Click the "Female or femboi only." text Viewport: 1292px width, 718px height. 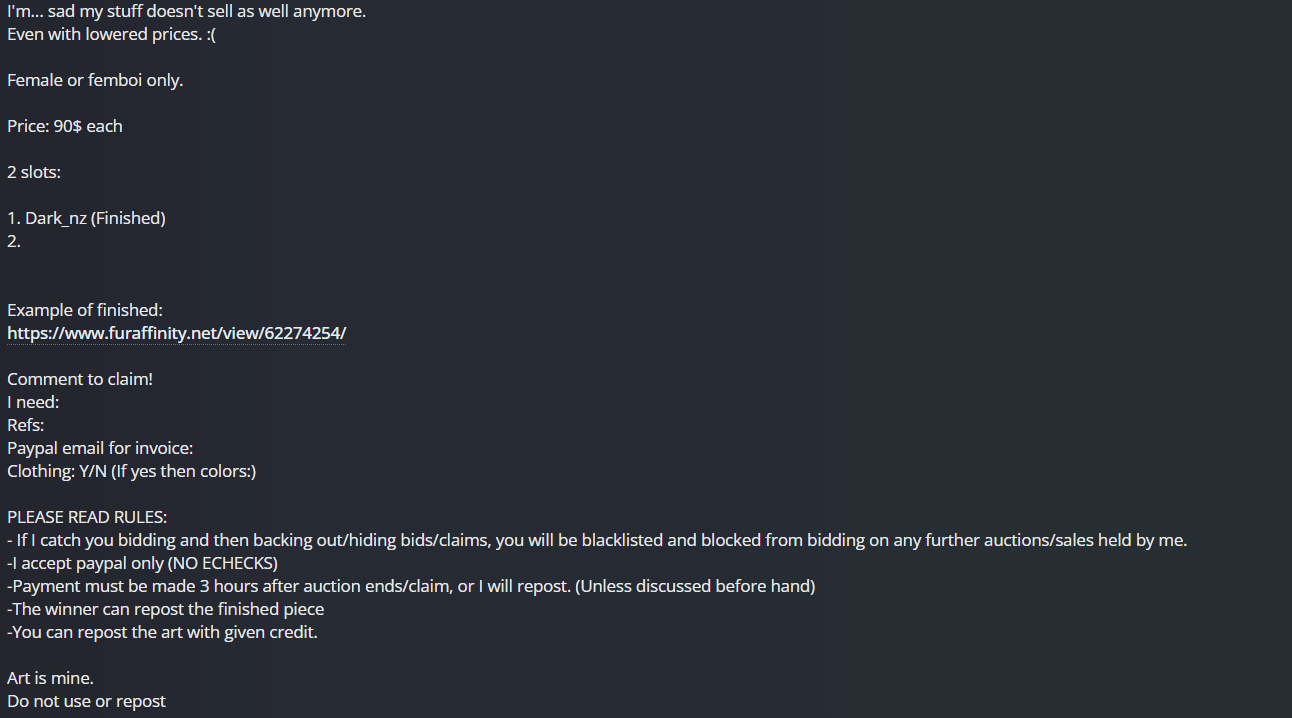click(95, 80)
